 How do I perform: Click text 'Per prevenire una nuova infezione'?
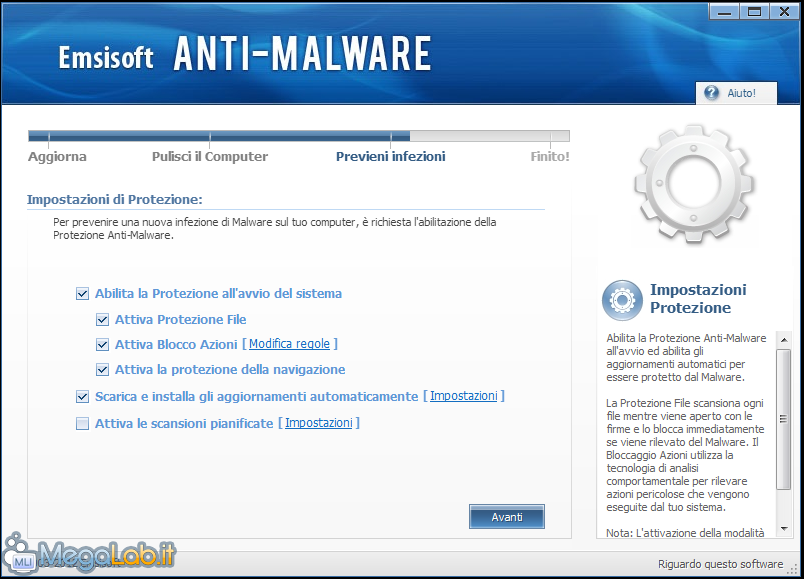pos(274,229)
